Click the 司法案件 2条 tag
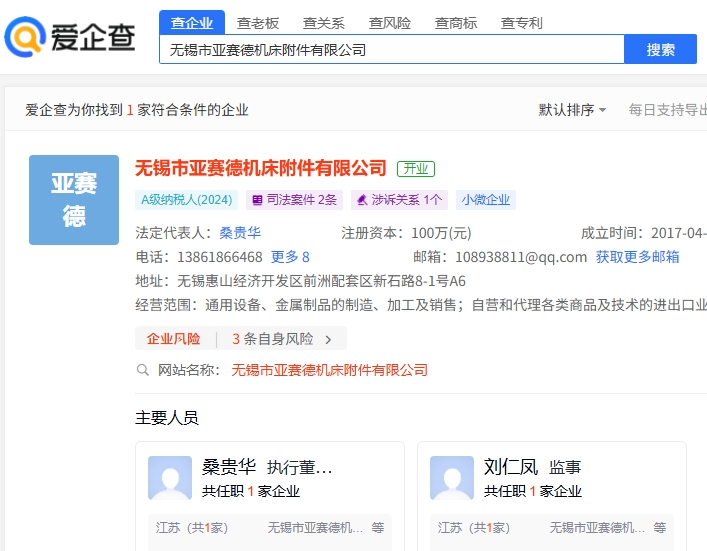Image resolution: width=707 pixels, height=551 pixels. click(x=294, y=200)
